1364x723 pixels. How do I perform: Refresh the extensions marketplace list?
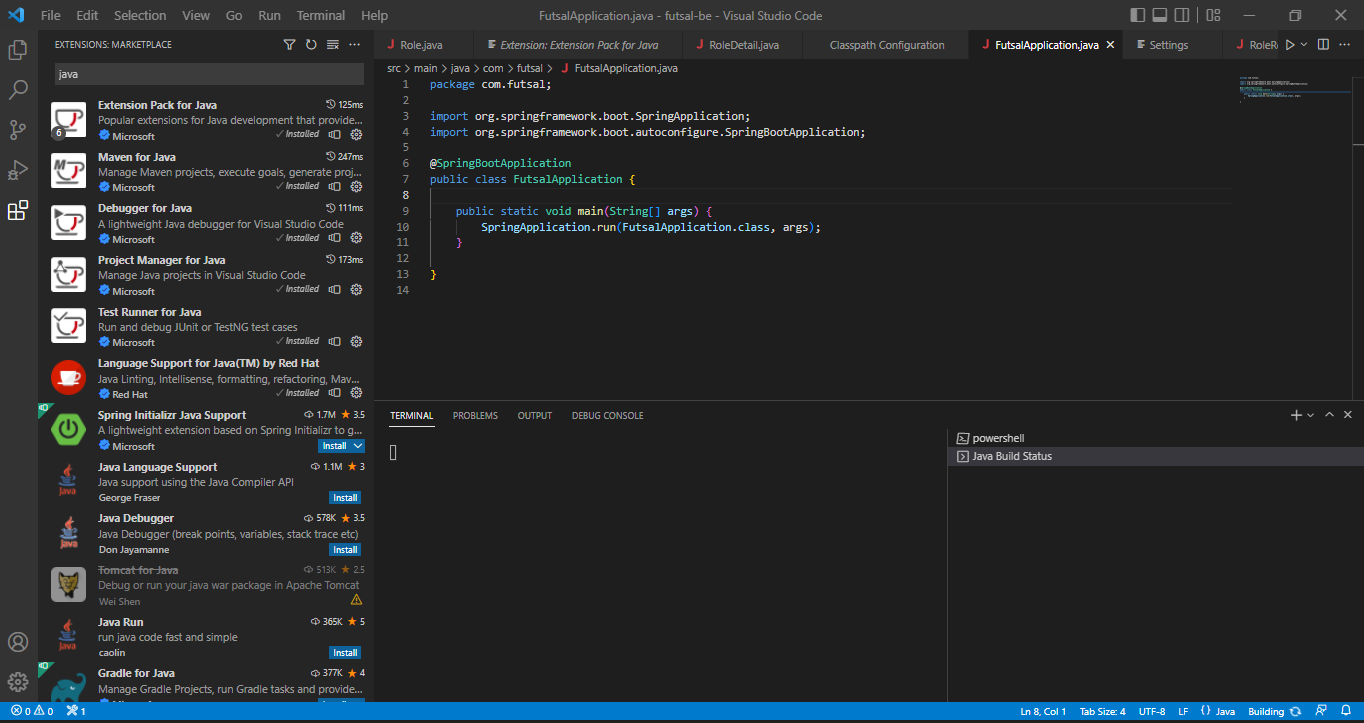pos(311,45)
